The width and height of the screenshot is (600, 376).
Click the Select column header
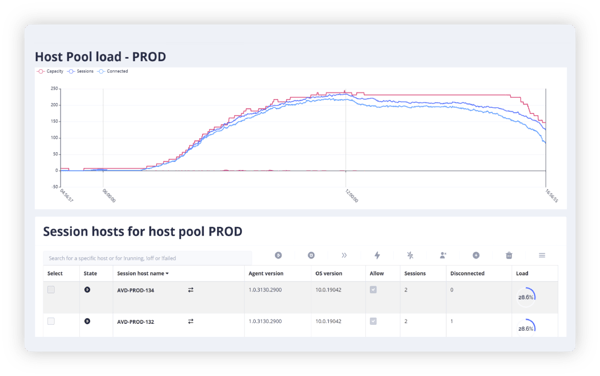pyautogui.click(x=55, y=273)
